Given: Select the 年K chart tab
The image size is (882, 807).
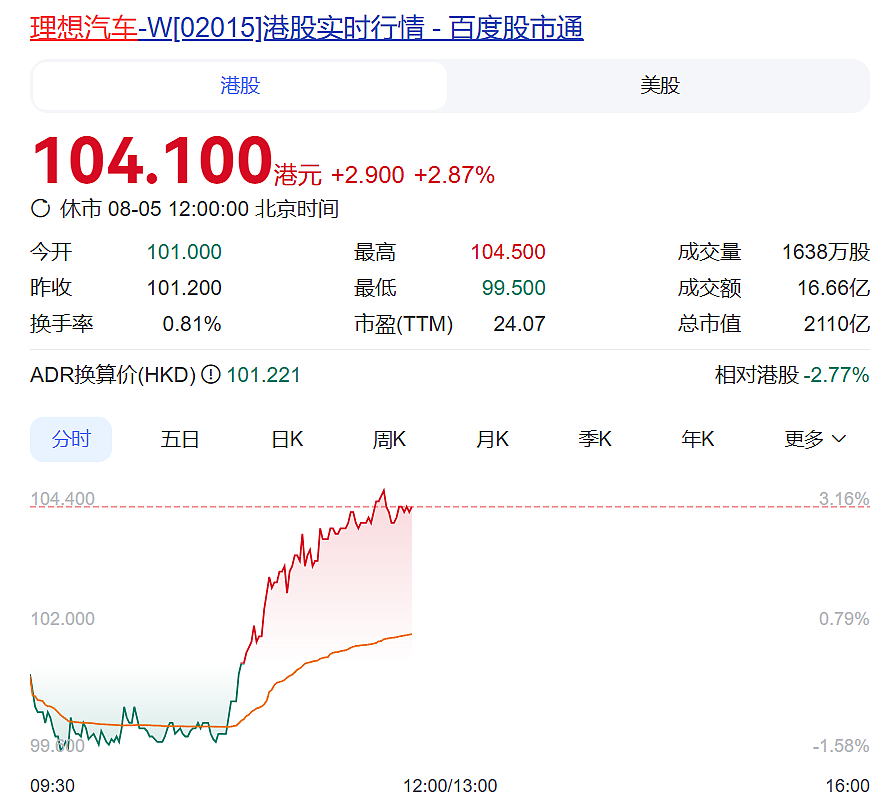Looking at the screenshot, I should click(x=698, y=439).
